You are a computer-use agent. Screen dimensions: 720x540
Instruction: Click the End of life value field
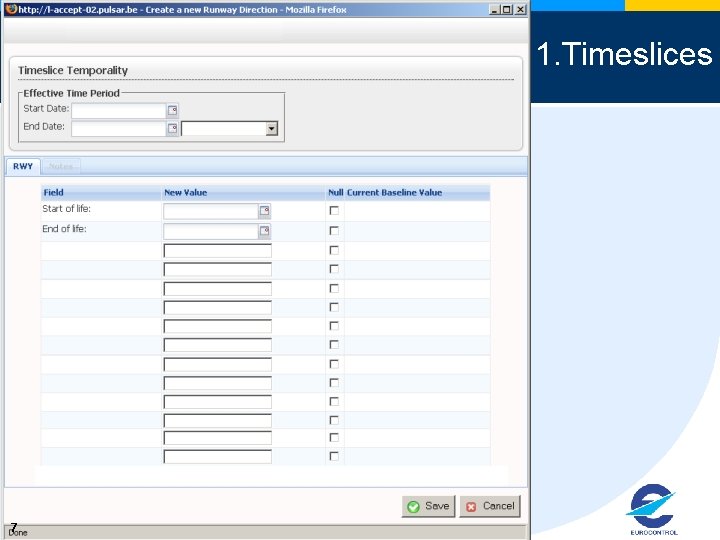click(211, 231)
